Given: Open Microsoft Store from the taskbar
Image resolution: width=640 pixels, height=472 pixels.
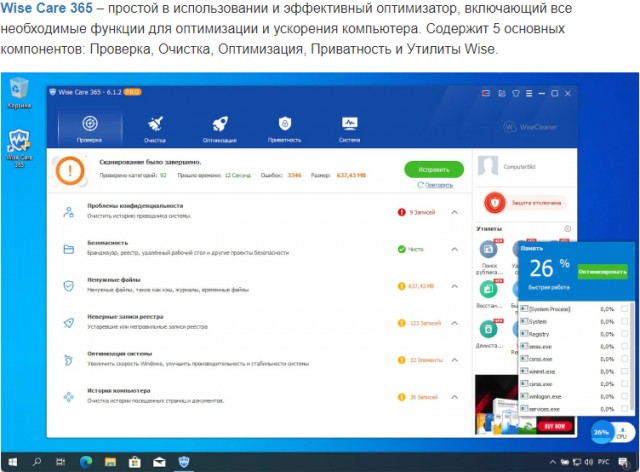Looking at the screenshot, I should coord(135,462).
